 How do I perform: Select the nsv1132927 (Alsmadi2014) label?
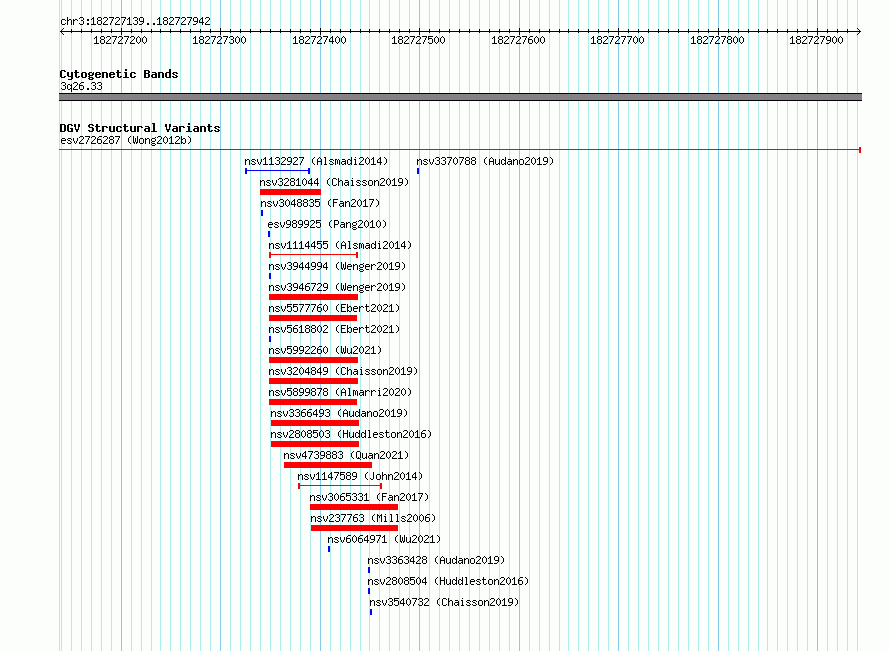[316, 161]
